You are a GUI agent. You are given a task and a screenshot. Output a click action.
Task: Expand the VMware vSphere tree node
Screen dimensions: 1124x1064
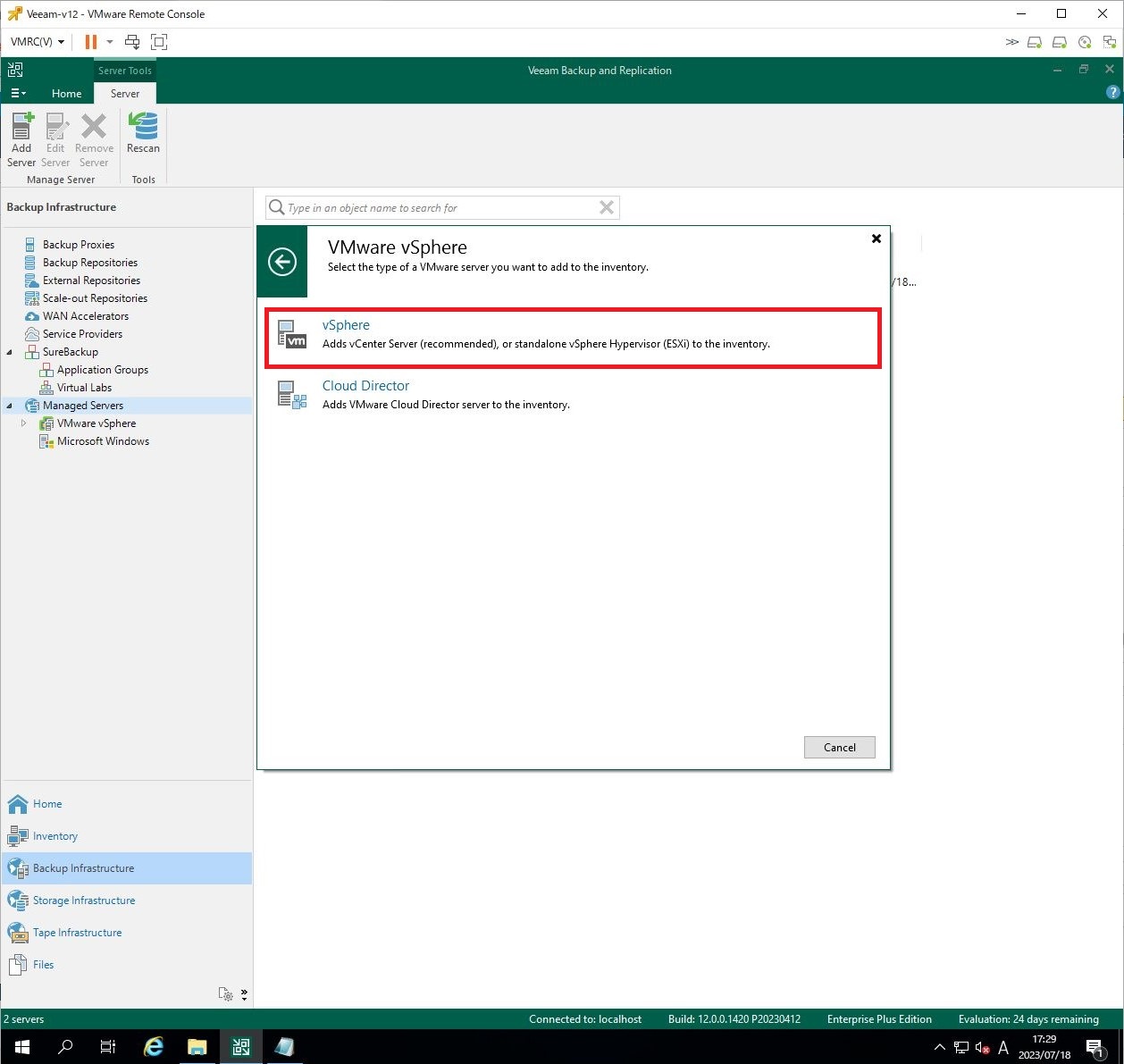click(x=24, y=423)
